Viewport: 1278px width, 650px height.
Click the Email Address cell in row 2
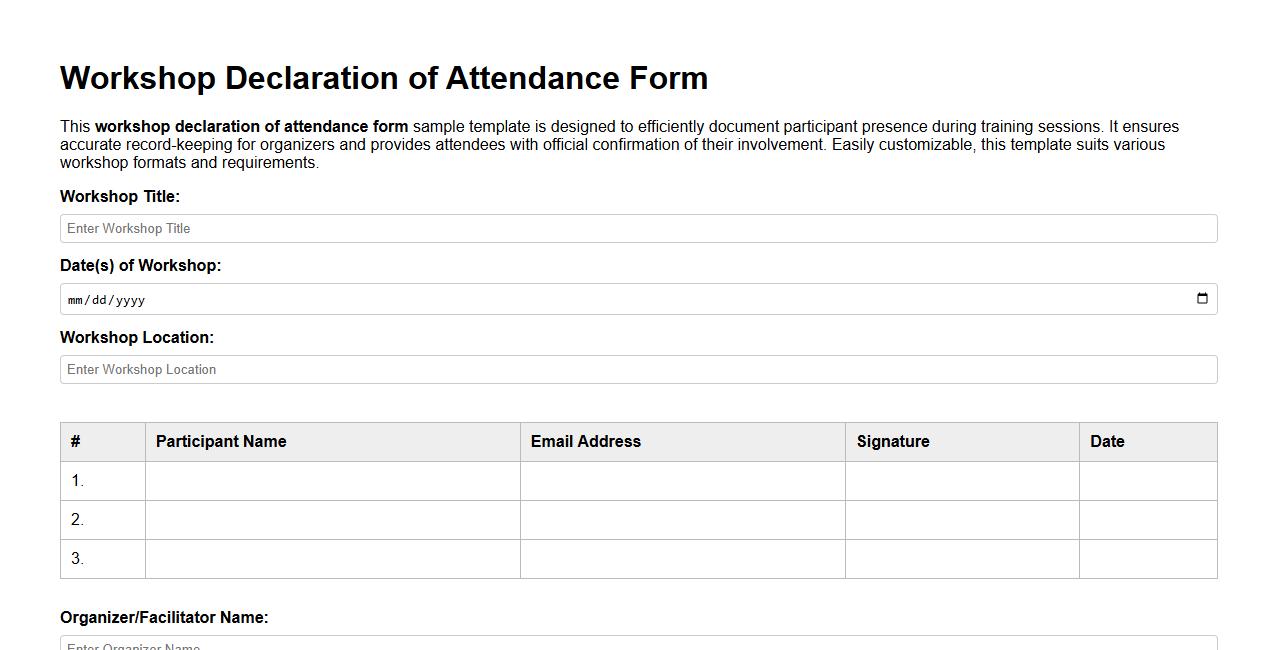tap(682, 519)
